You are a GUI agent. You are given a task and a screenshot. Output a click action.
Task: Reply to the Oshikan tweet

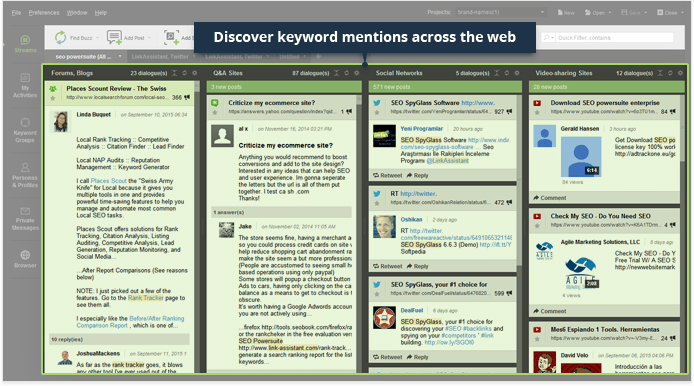pyautogui.click(x=417, y=266)
